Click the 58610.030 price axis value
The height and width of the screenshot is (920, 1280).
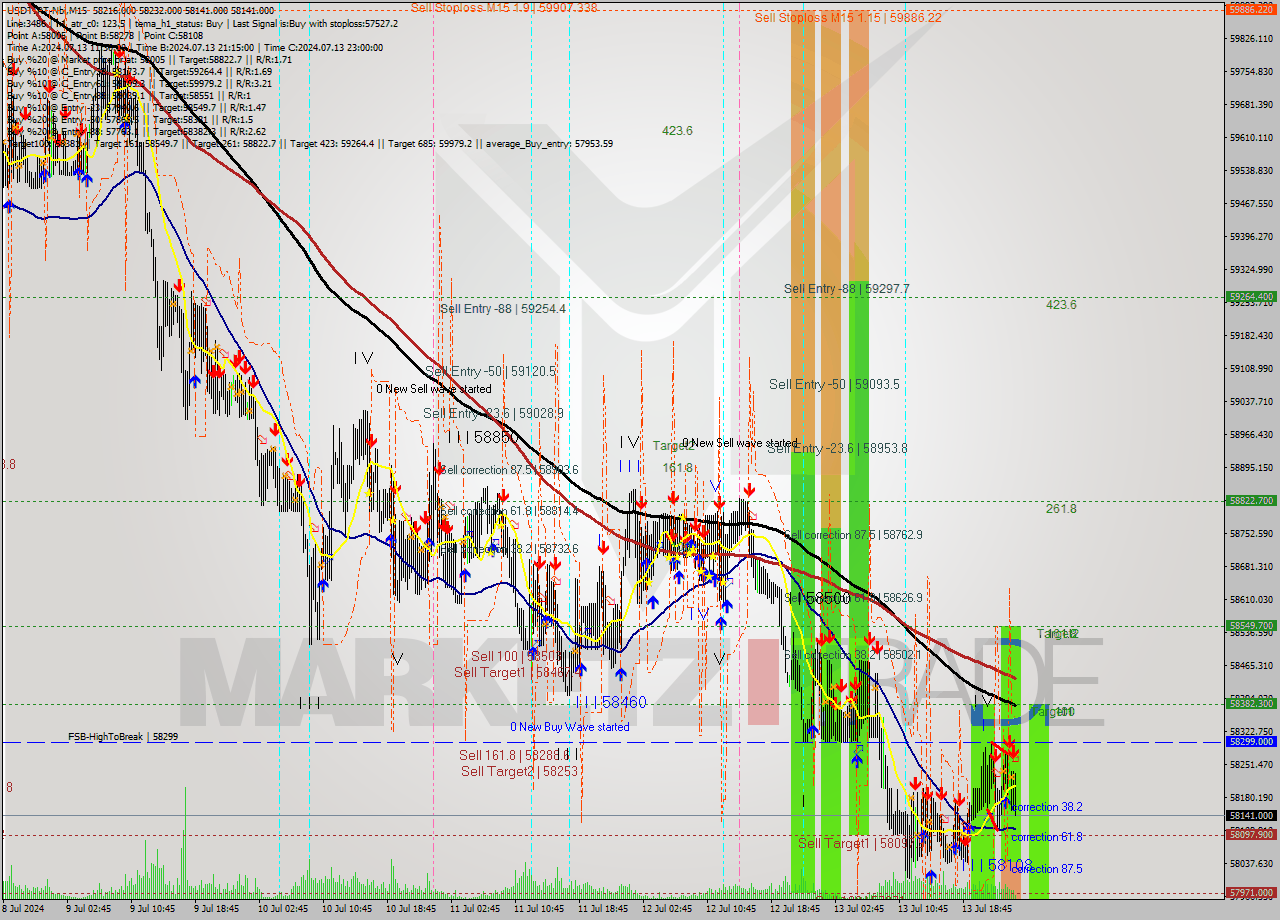tap(1251, 599)
